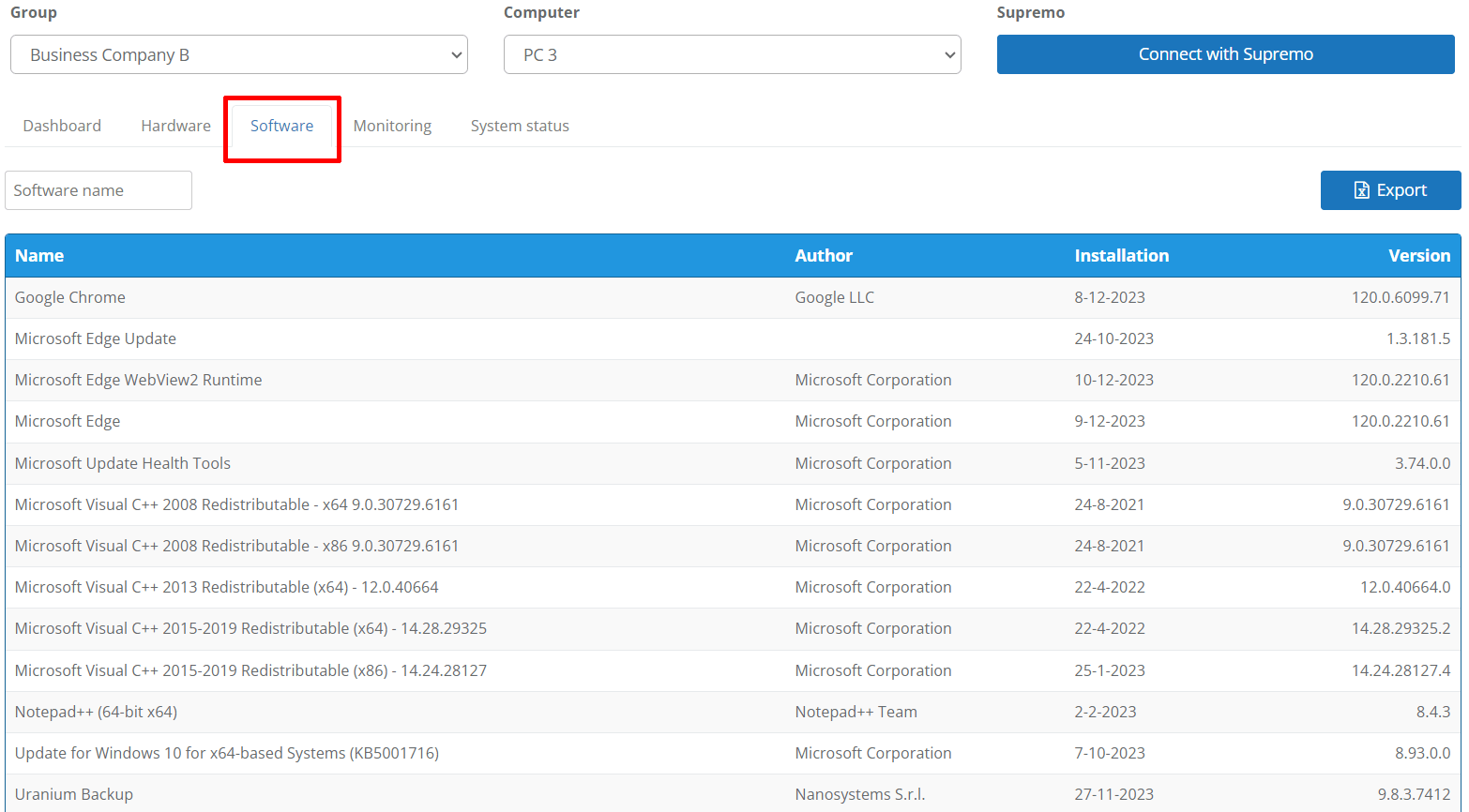Click the Excel icon on Export button
The width and height of the screenshot is (1469, 812).
tap(1362, 190)
